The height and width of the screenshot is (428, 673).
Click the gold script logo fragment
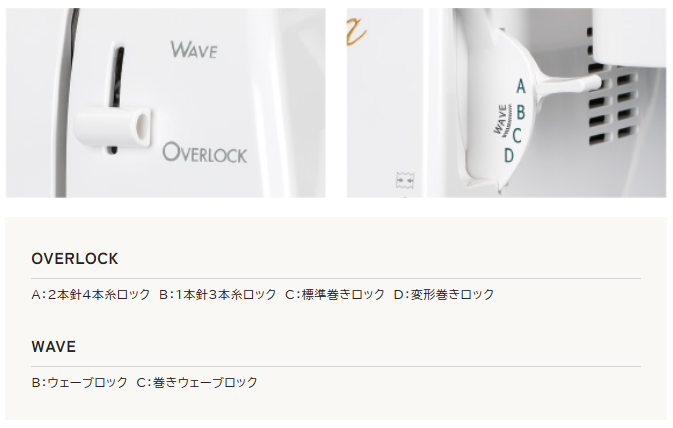point(356,31)
